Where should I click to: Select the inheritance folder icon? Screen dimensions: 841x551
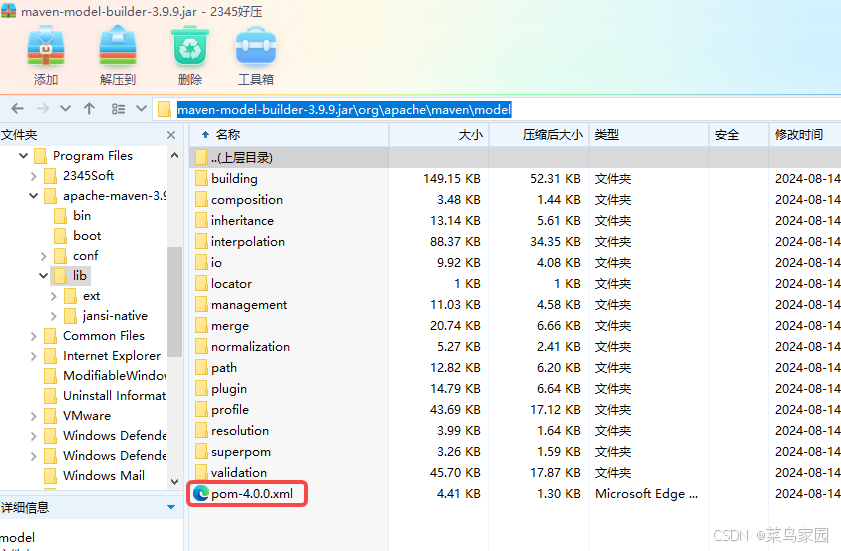click(x=201, y=221)
